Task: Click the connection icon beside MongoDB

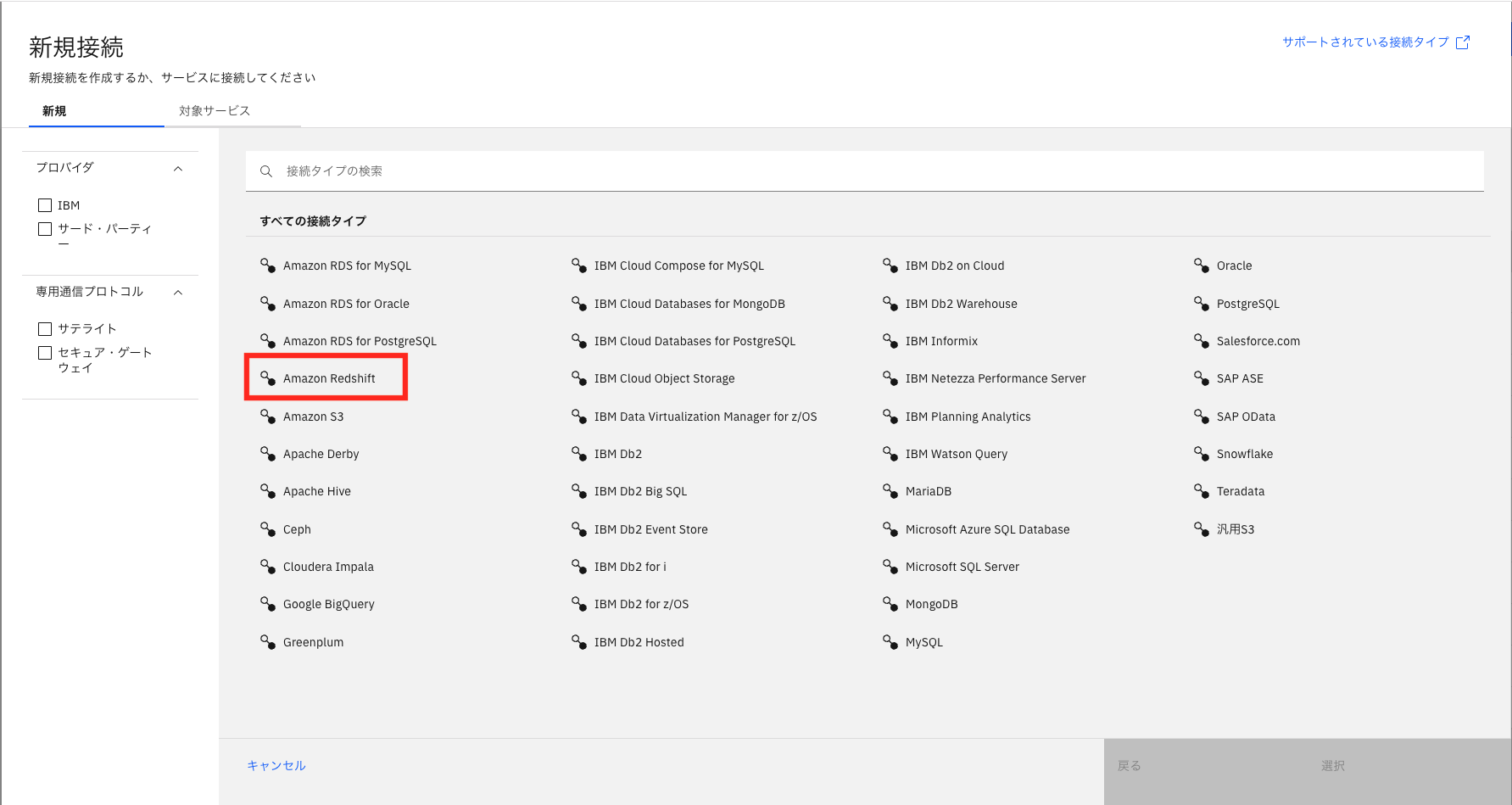Action: [890, 604]
